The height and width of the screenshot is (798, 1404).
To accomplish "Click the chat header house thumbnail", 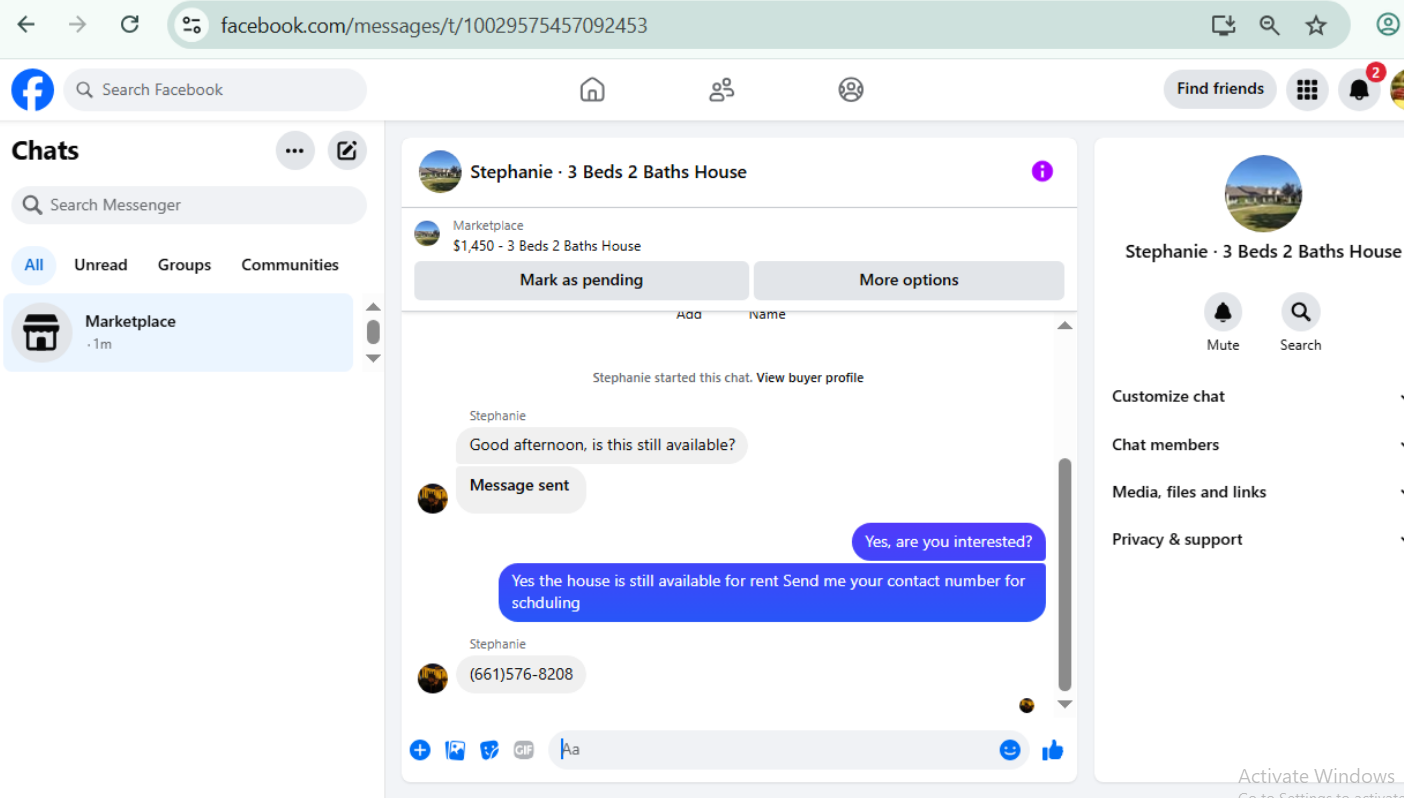I will (x=440, y=172).
